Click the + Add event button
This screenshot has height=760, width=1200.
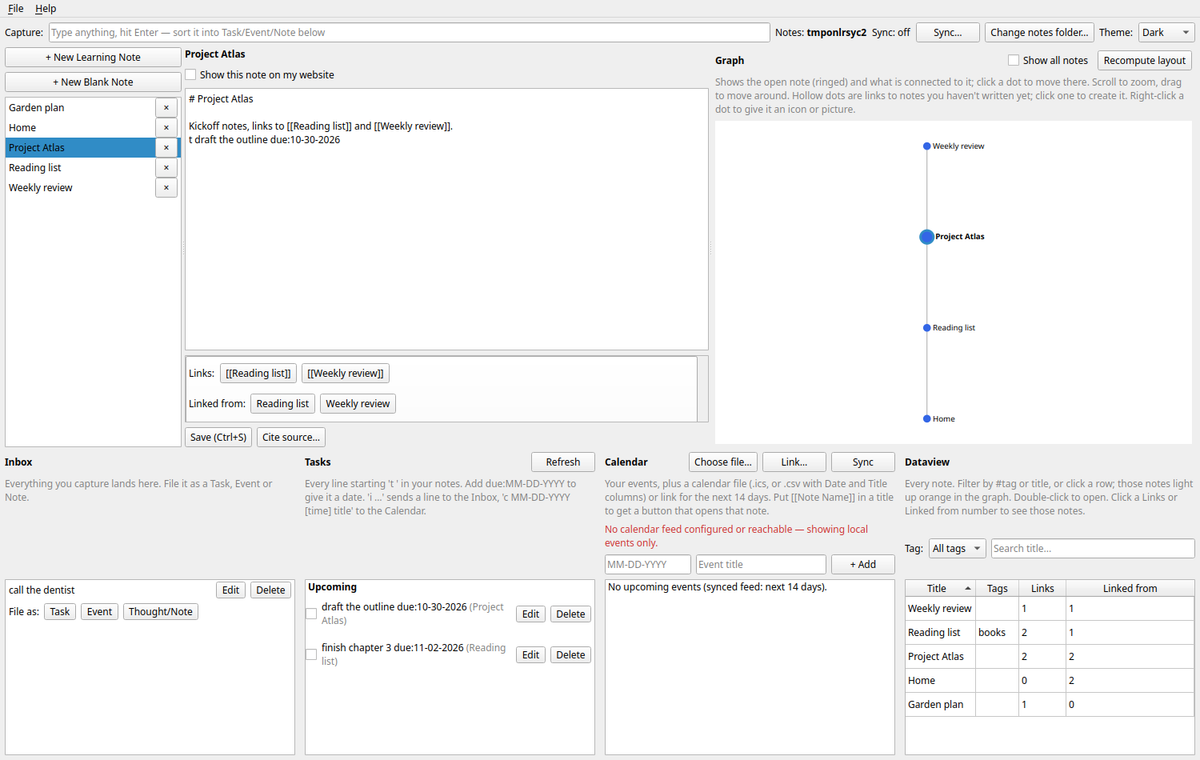(x=863, y=564)
